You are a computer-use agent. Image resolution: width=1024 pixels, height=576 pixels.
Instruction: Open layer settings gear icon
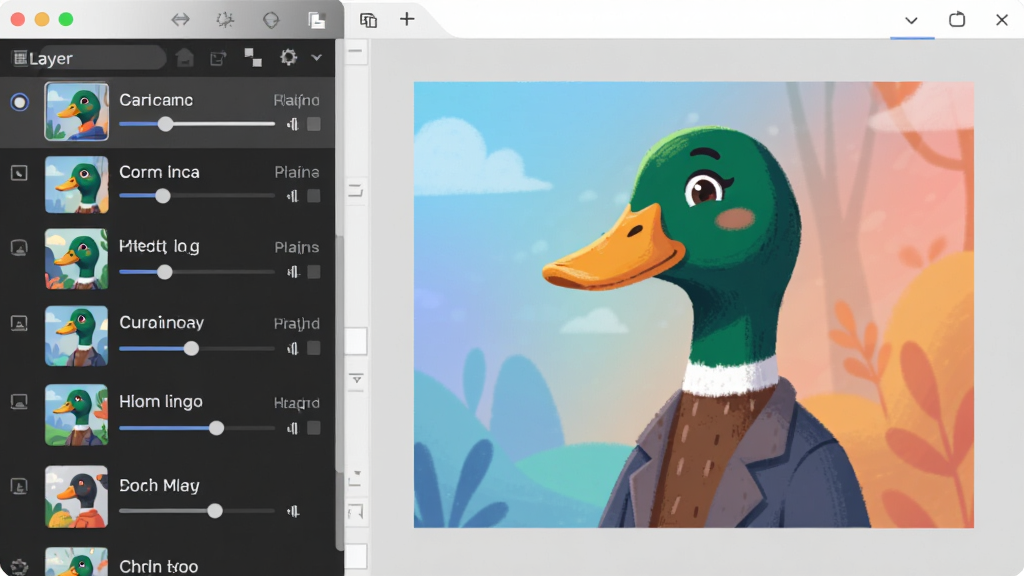click(x=288, y=57)
